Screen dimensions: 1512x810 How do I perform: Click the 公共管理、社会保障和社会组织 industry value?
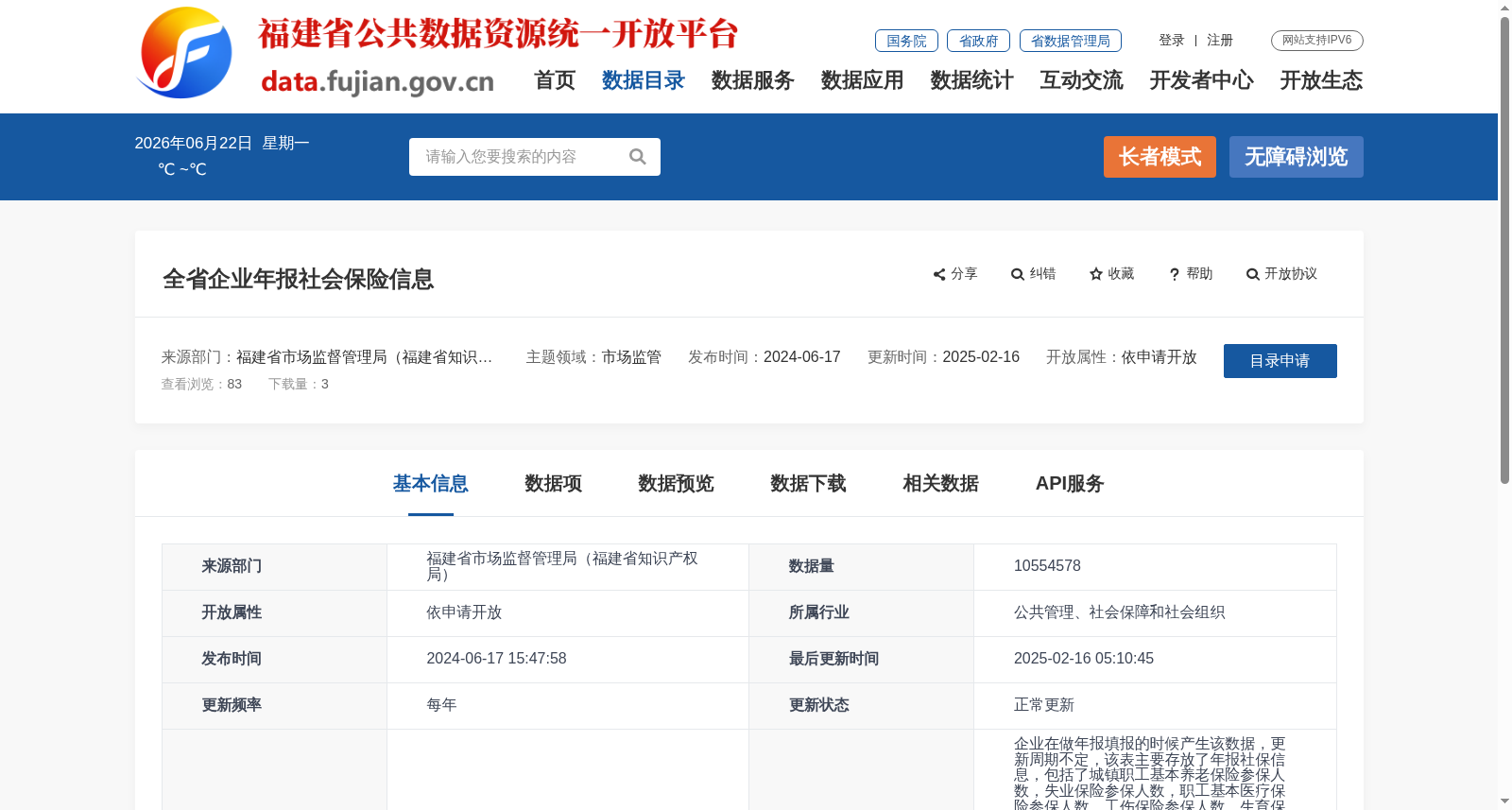1120,612
